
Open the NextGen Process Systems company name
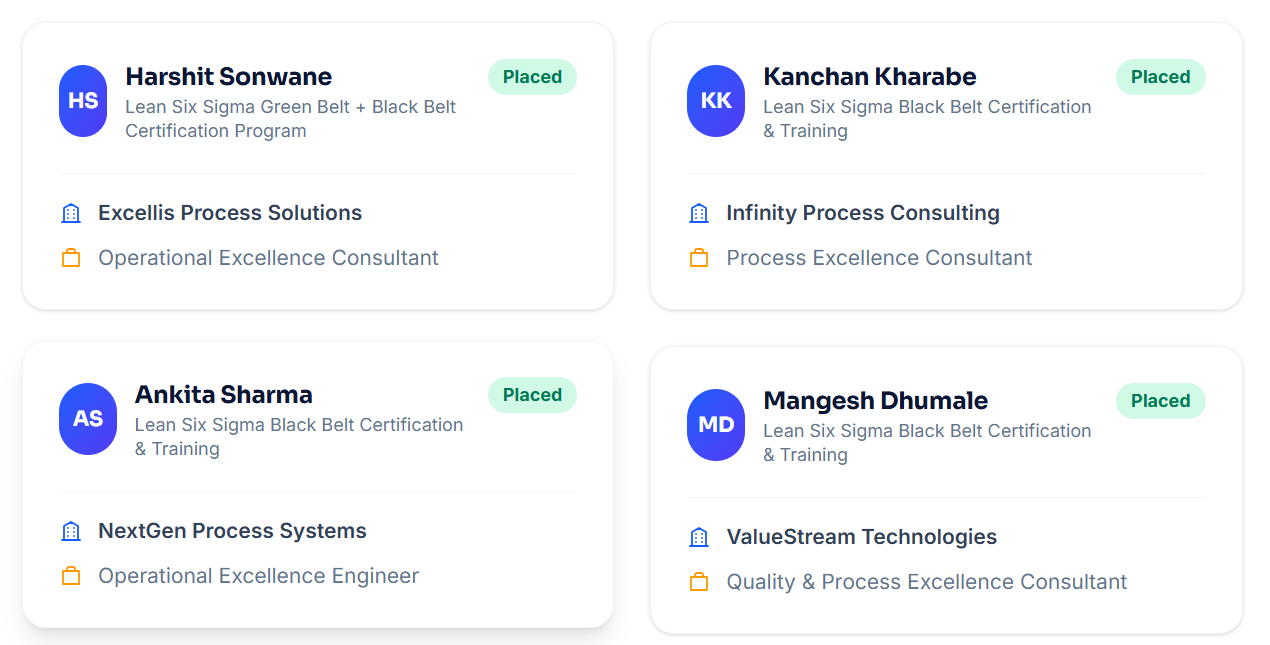tap(232, 531)
